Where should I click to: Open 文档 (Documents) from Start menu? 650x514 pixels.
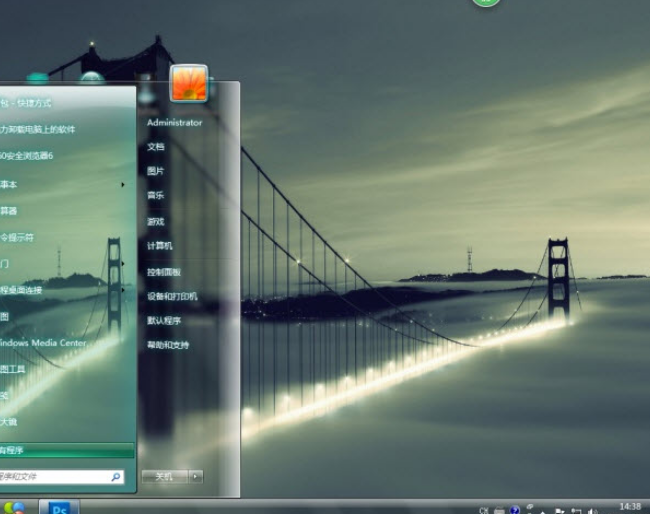pyautogui.click(x=156, y=147)
